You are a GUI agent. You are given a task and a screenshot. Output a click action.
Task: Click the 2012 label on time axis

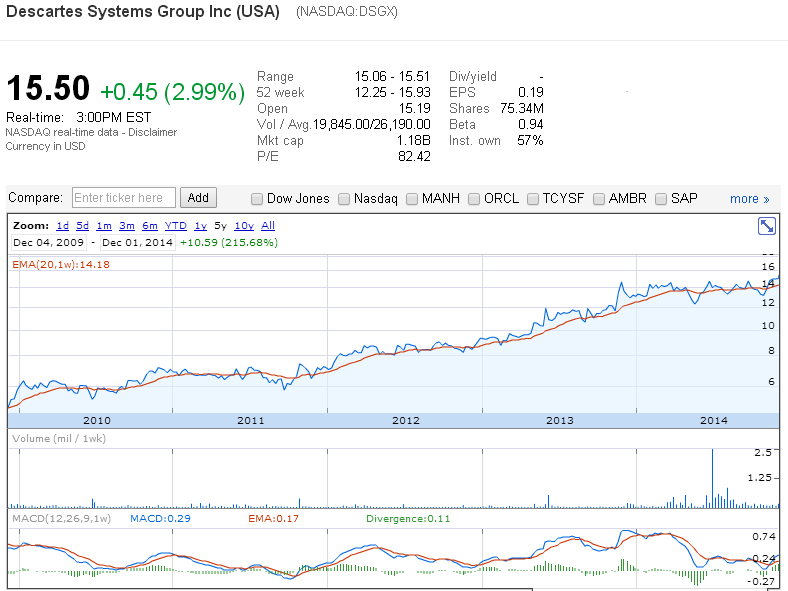point(405,421)
